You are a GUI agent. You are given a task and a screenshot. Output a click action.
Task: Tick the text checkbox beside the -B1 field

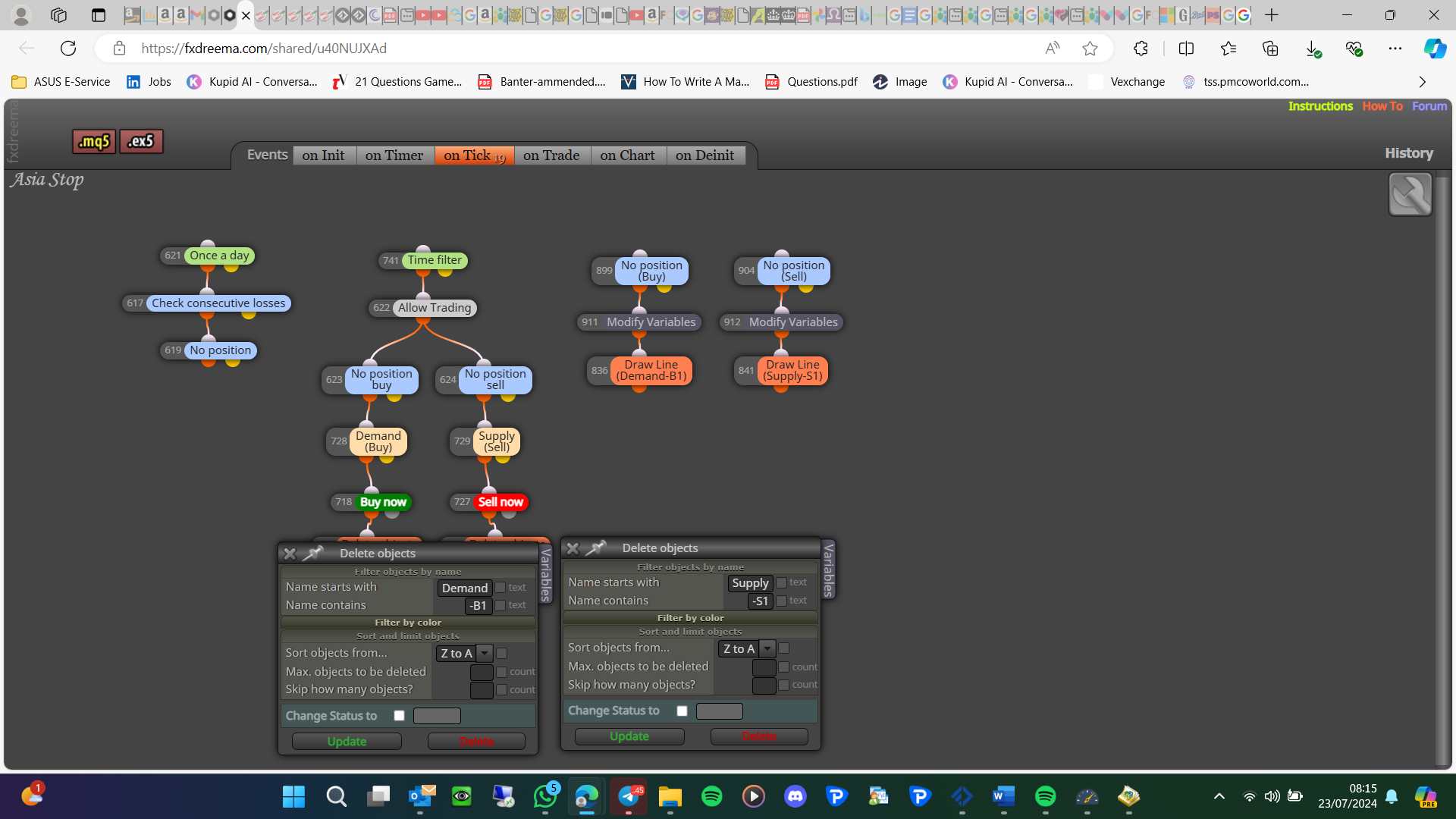coord(500,605)
